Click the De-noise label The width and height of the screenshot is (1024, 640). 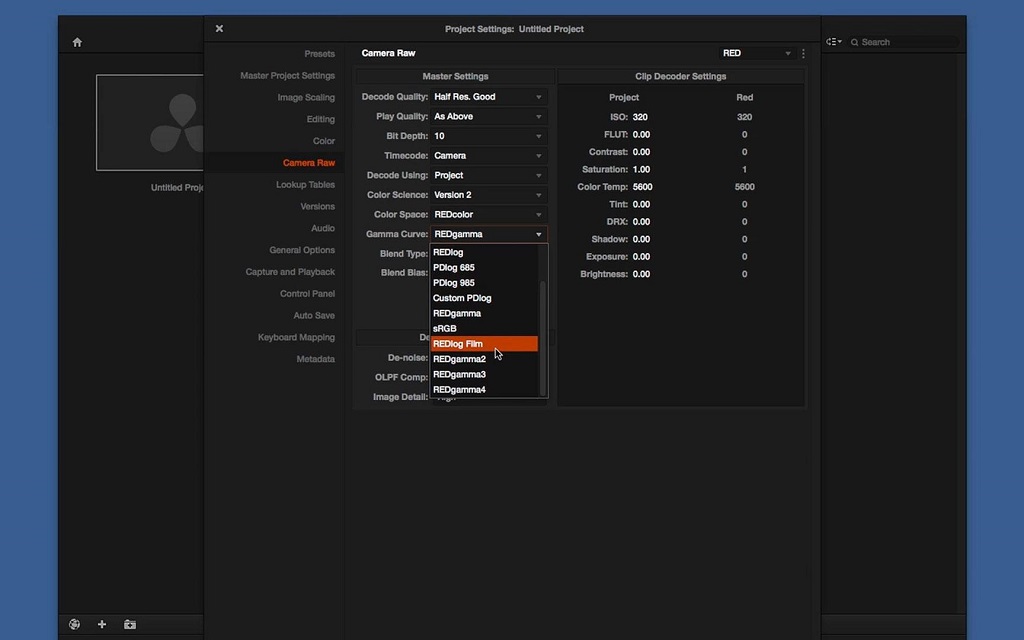408,357
